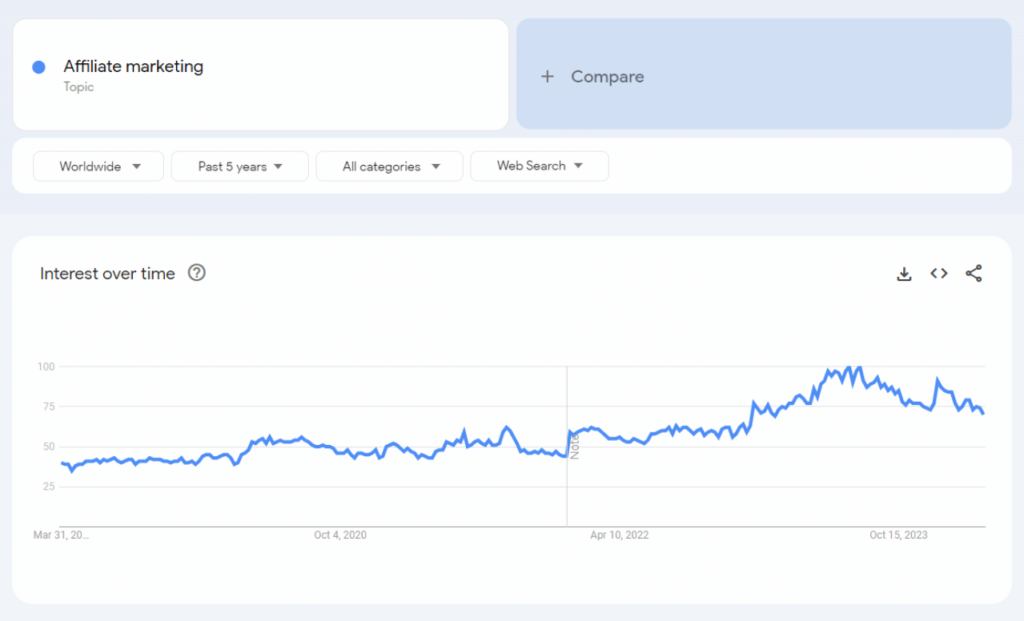1024x621 pixels.
Task: Click the 25 value on the y-axis
Action: coord(48,486)
